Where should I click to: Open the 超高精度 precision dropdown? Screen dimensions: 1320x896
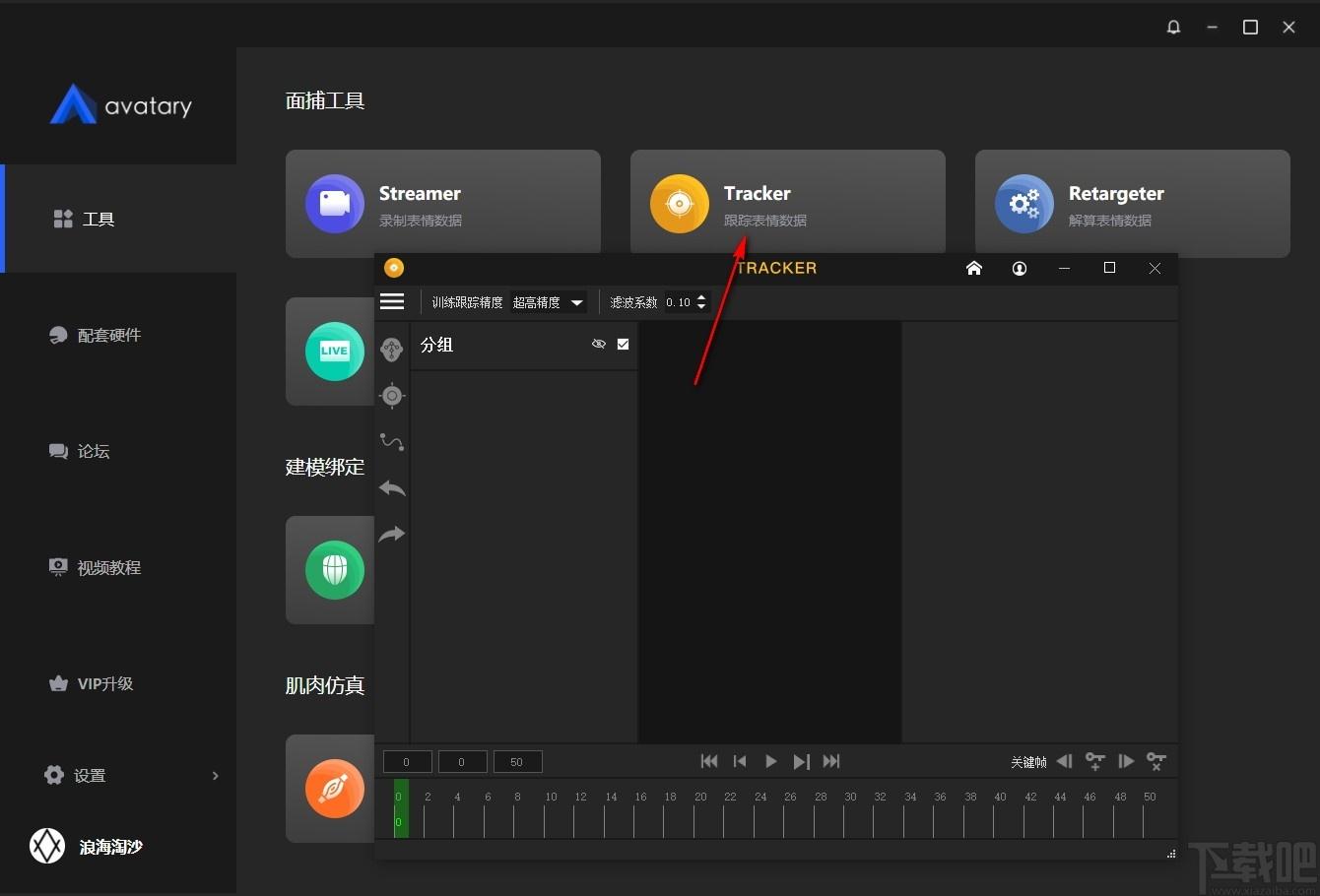pyautogui.click(x=549, y=302)
